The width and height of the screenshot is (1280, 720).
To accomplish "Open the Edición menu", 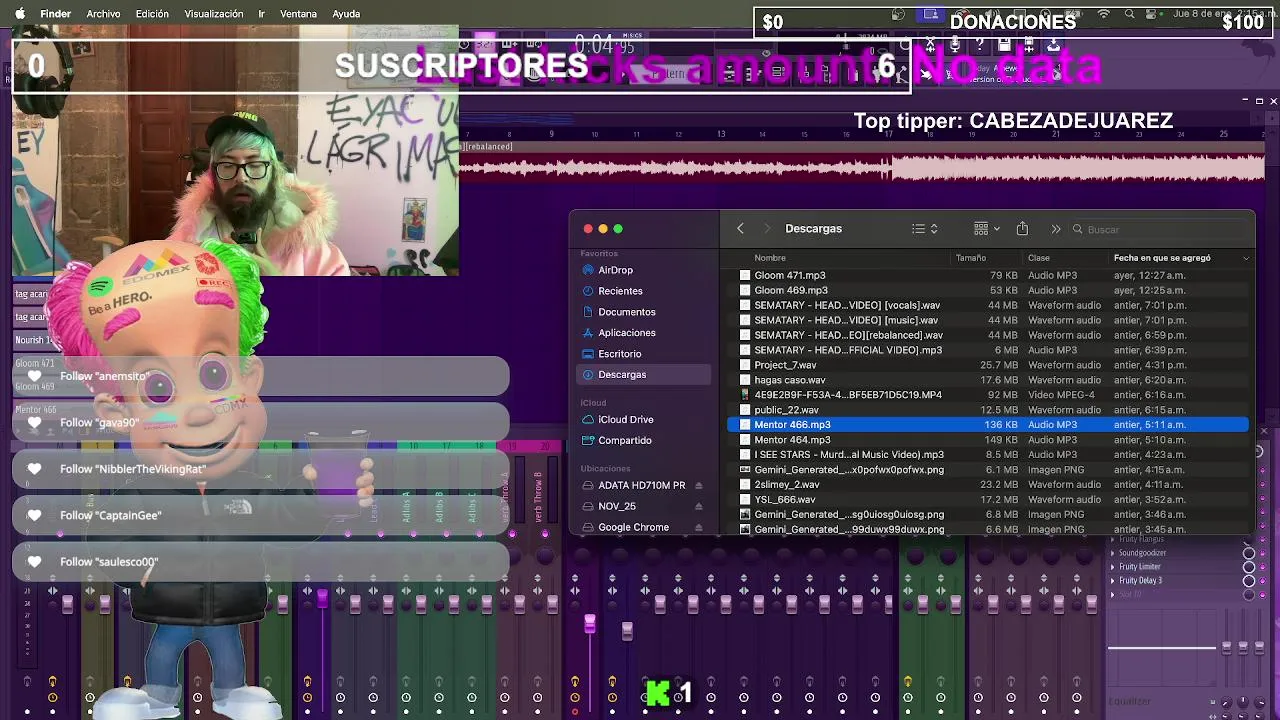I will click(152, 14).
